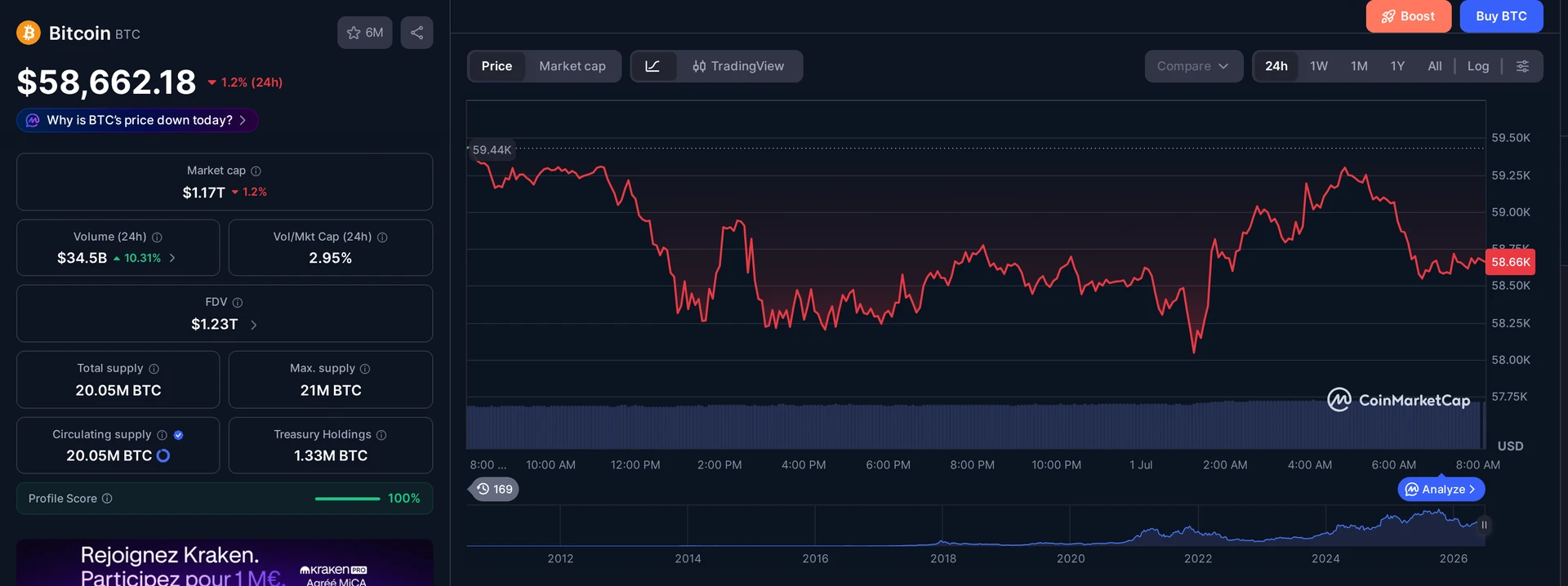Open Vol/Mkt Cap (24h) info icon

click(x=382, y=237)
